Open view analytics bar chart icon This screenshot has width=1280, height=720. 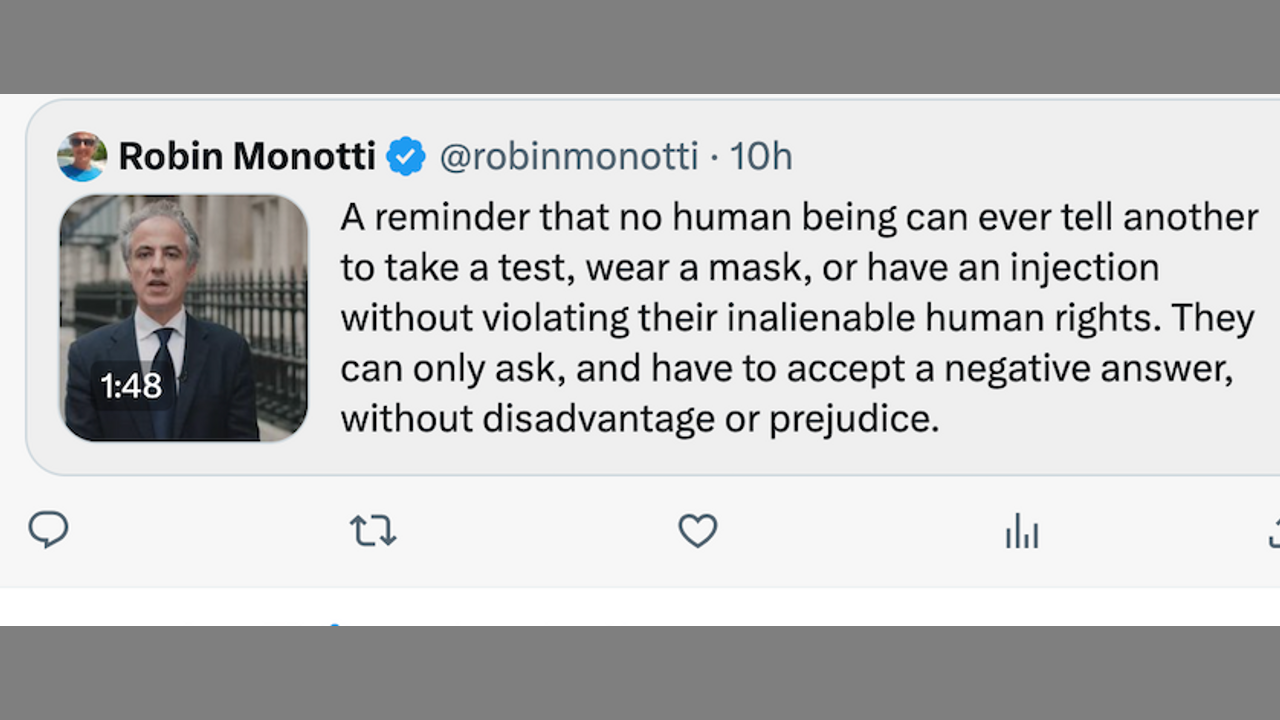tap(1021, 531)
